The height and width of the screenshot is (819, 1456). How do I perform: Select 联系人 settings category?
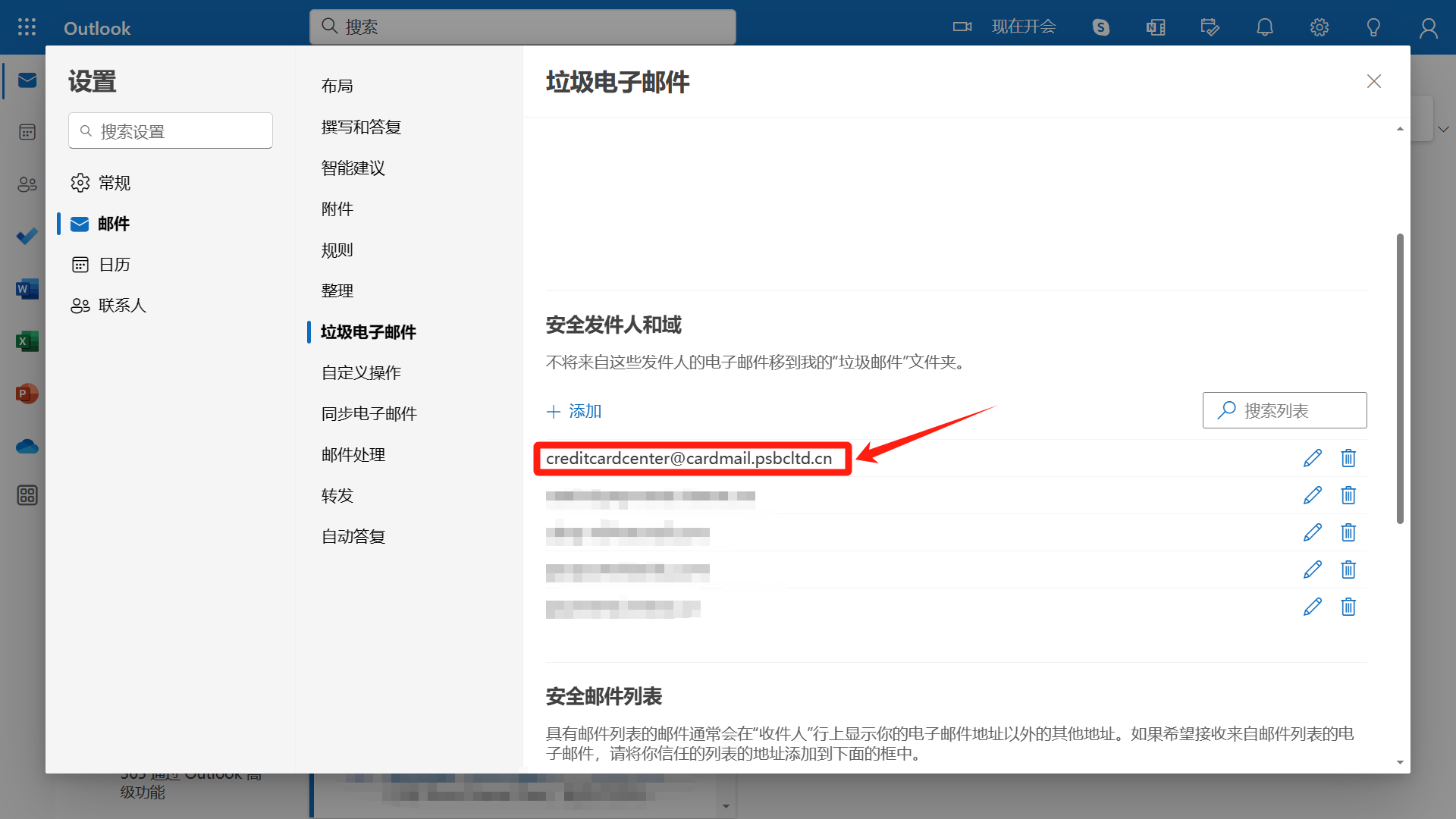click(x=108, y=306)
